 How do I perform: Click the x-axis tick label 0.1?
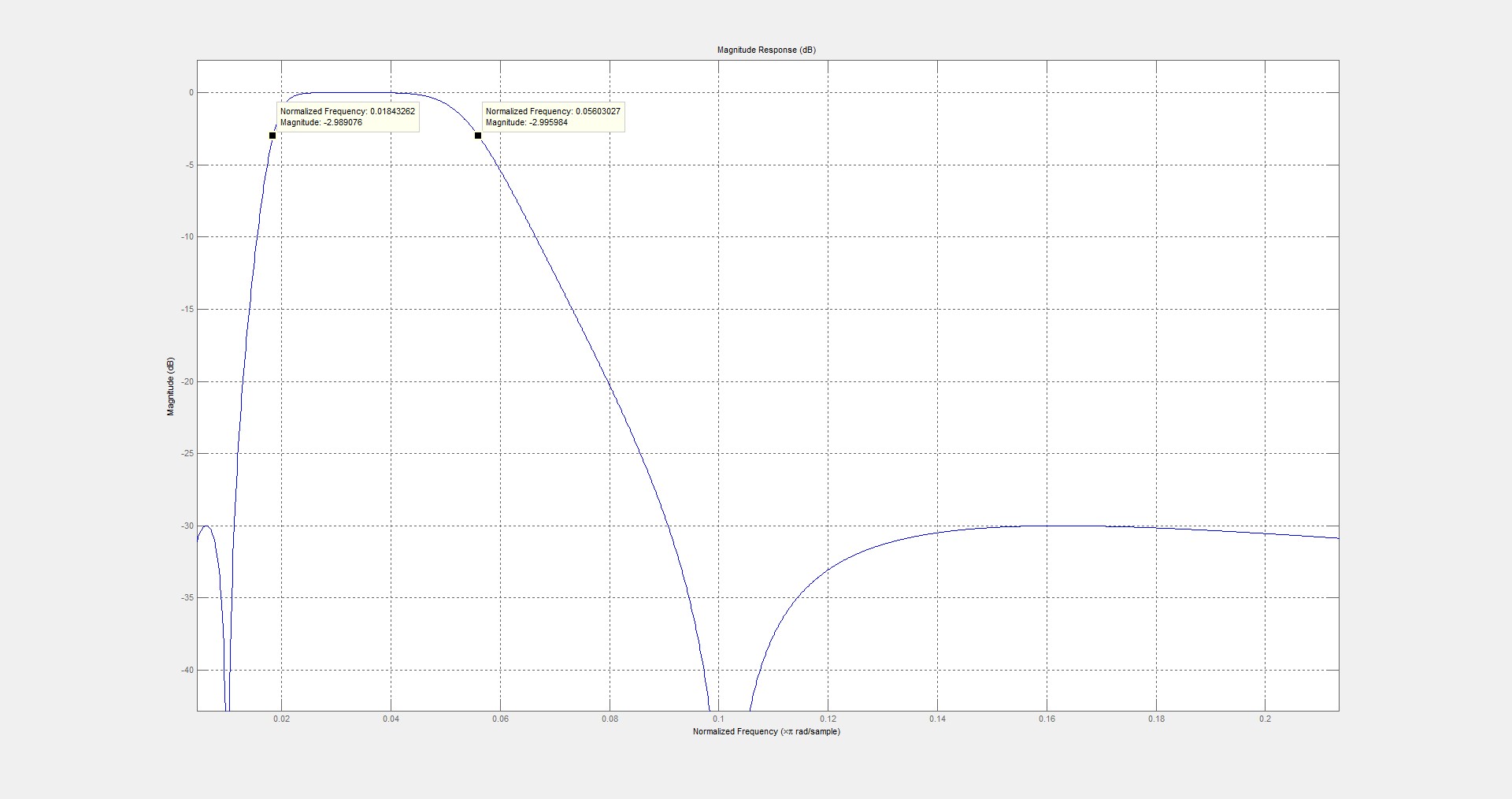[x=718, y=719]
